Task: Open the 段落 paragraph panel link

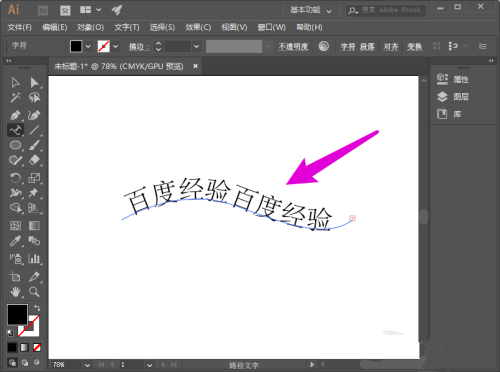Action: 367,47
